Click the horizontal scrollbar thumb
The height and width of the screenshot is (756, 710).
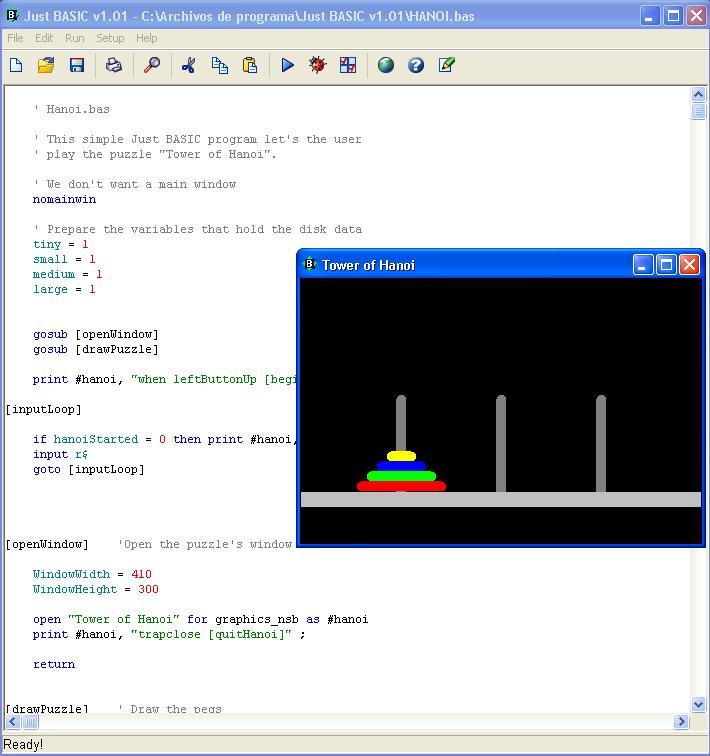tap(30, 722)
